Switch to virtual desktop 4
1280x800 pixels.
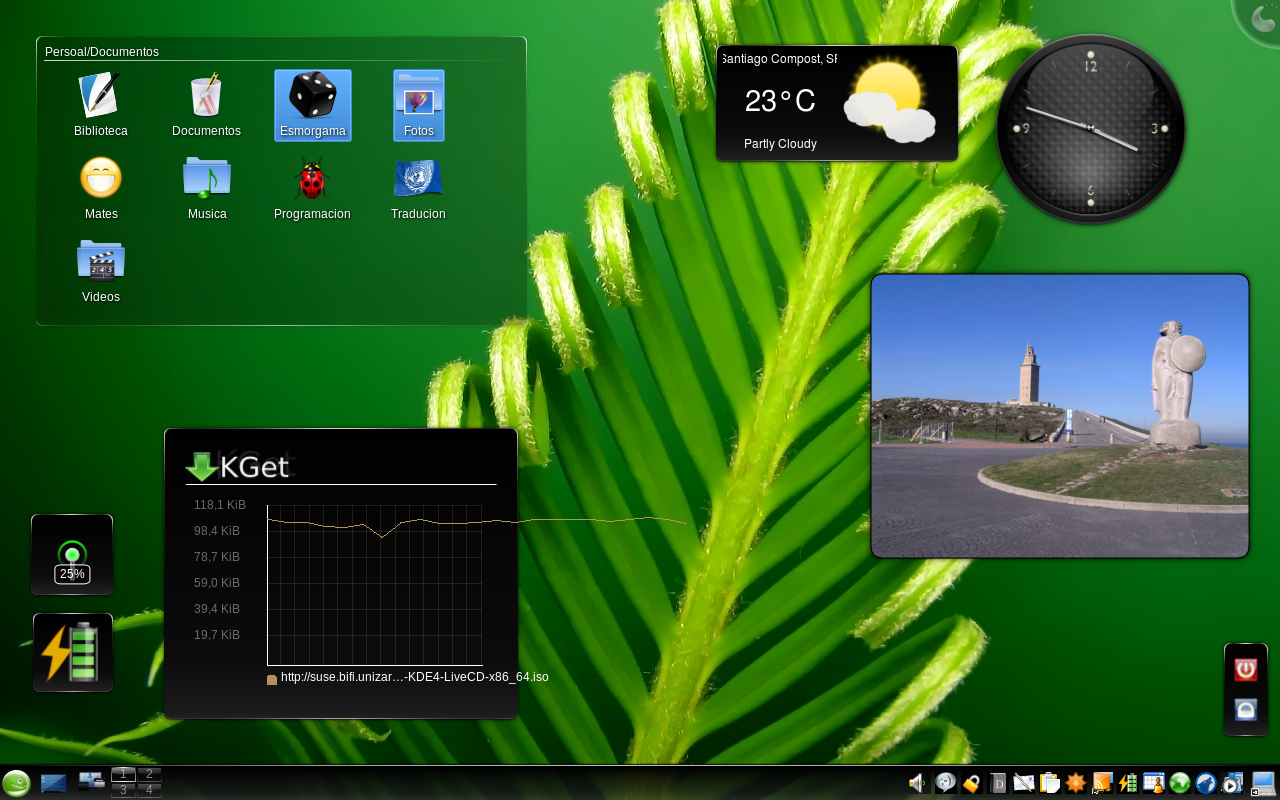tap(149, 790)
